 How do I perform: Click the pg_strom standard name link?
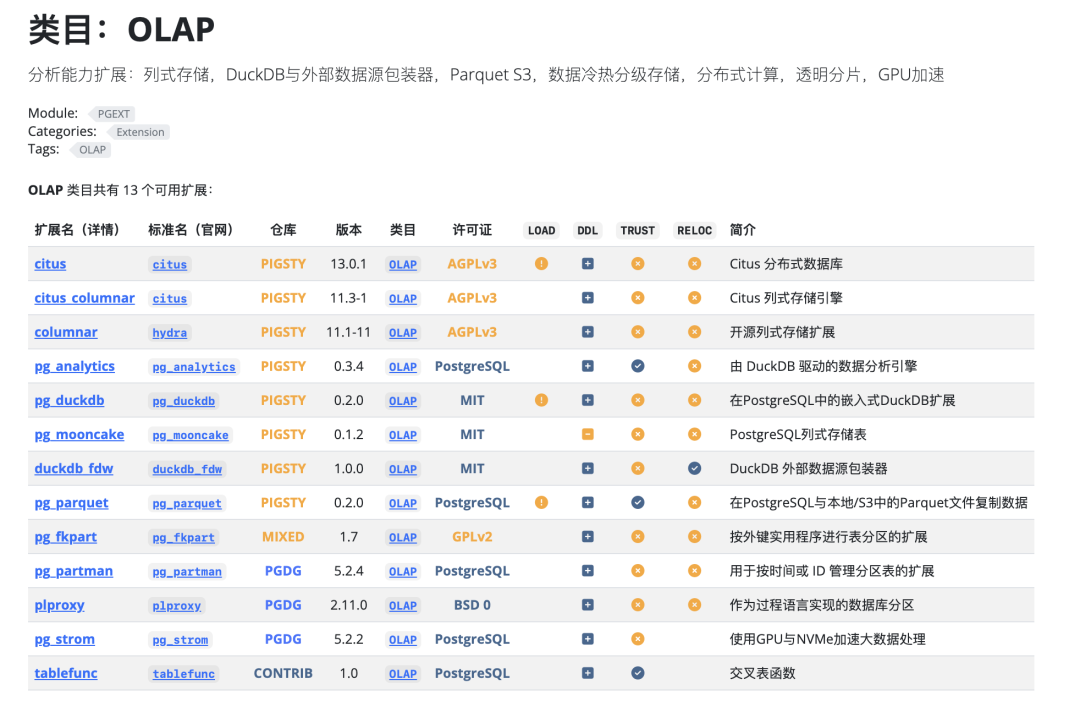180,640
